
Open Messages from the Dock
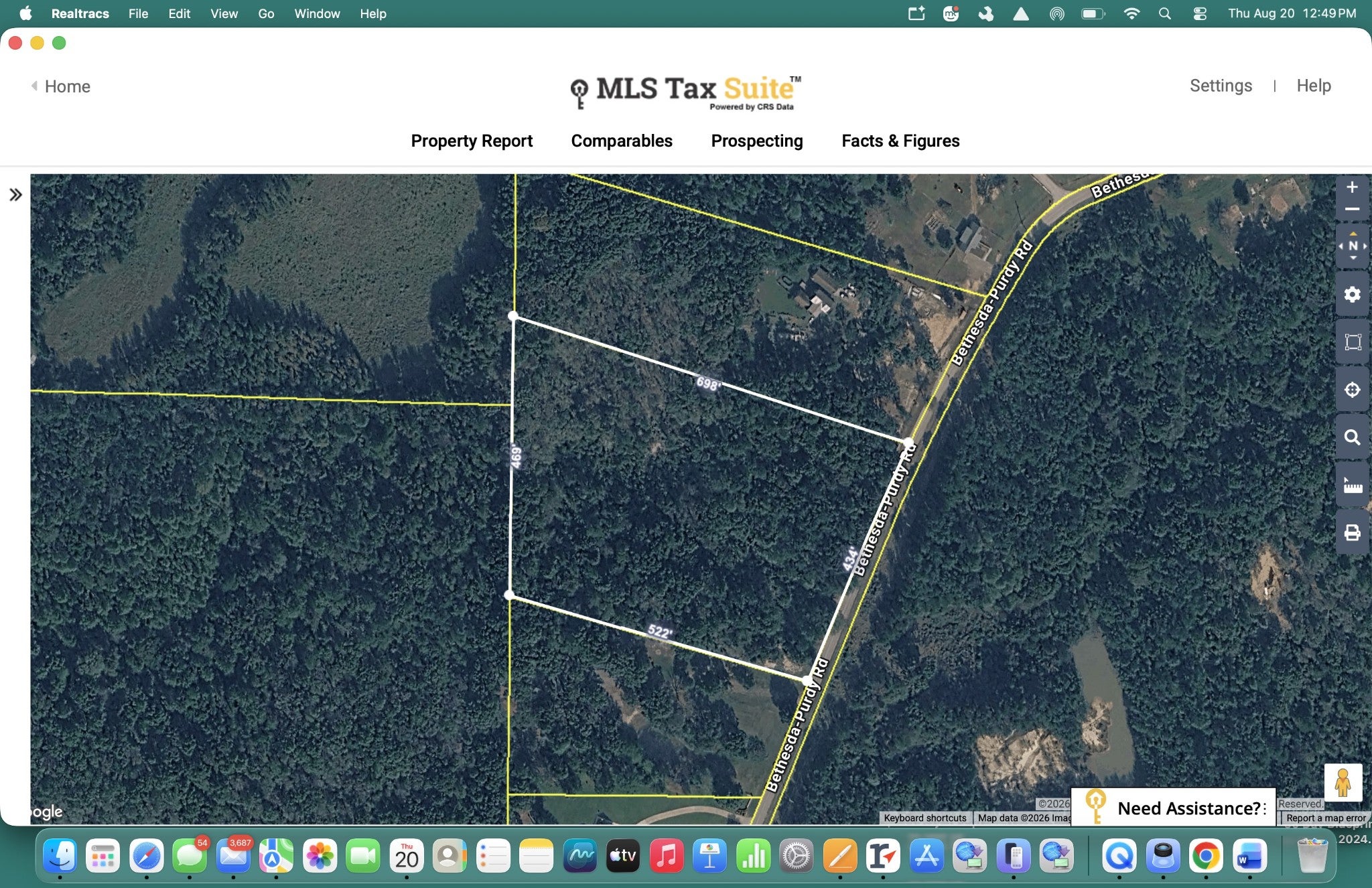190,856
